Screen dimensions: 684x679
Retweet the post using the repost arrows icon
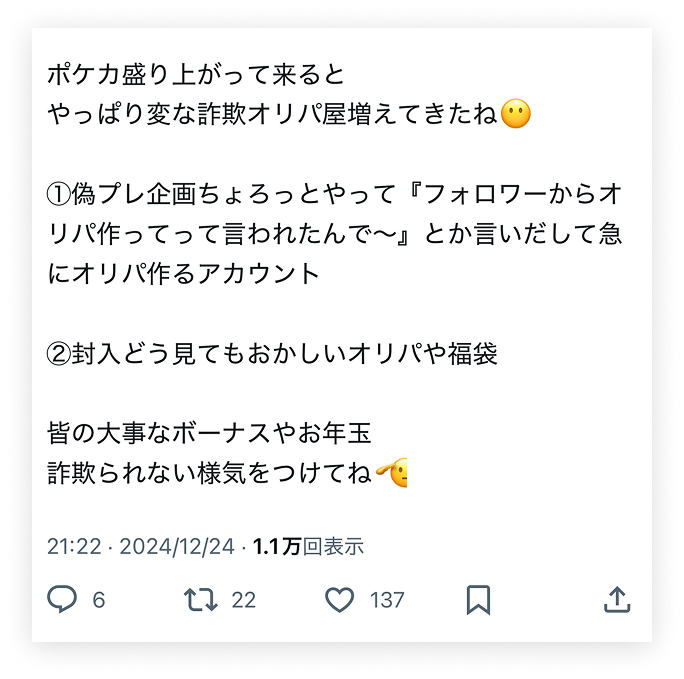pyautogui.click(x=200, y=600)
